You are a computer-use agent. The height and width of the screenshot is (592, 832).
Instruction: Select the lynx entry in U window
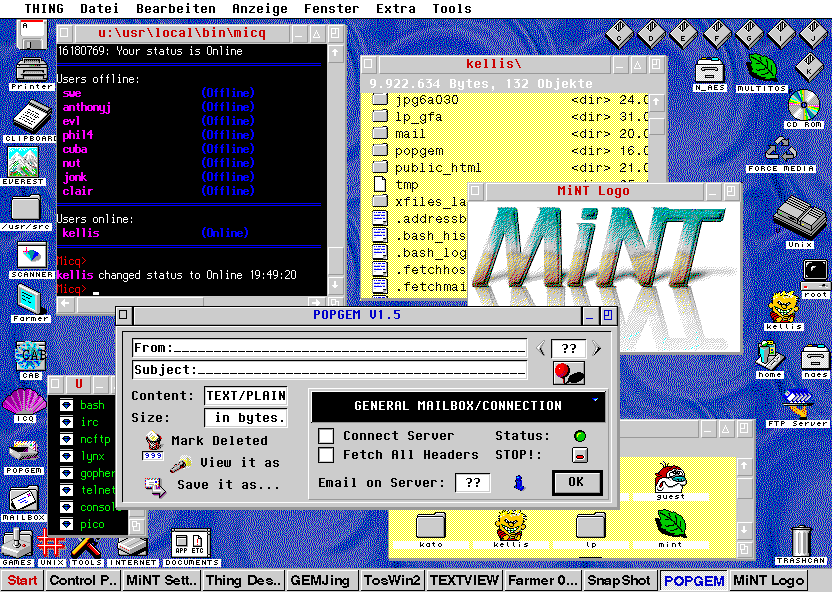pos(82,456)
